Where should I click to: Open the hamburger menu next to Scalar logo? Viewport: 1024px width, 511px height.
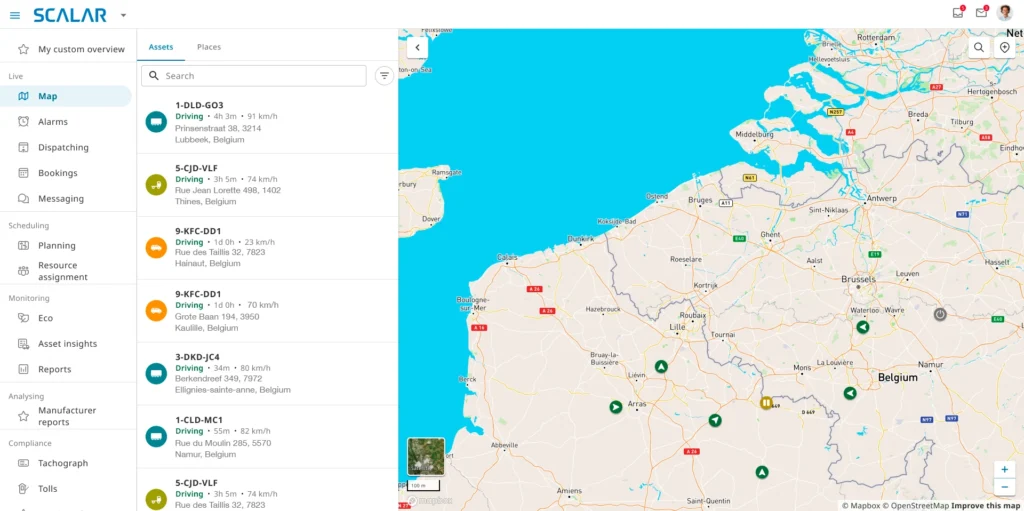14,15
